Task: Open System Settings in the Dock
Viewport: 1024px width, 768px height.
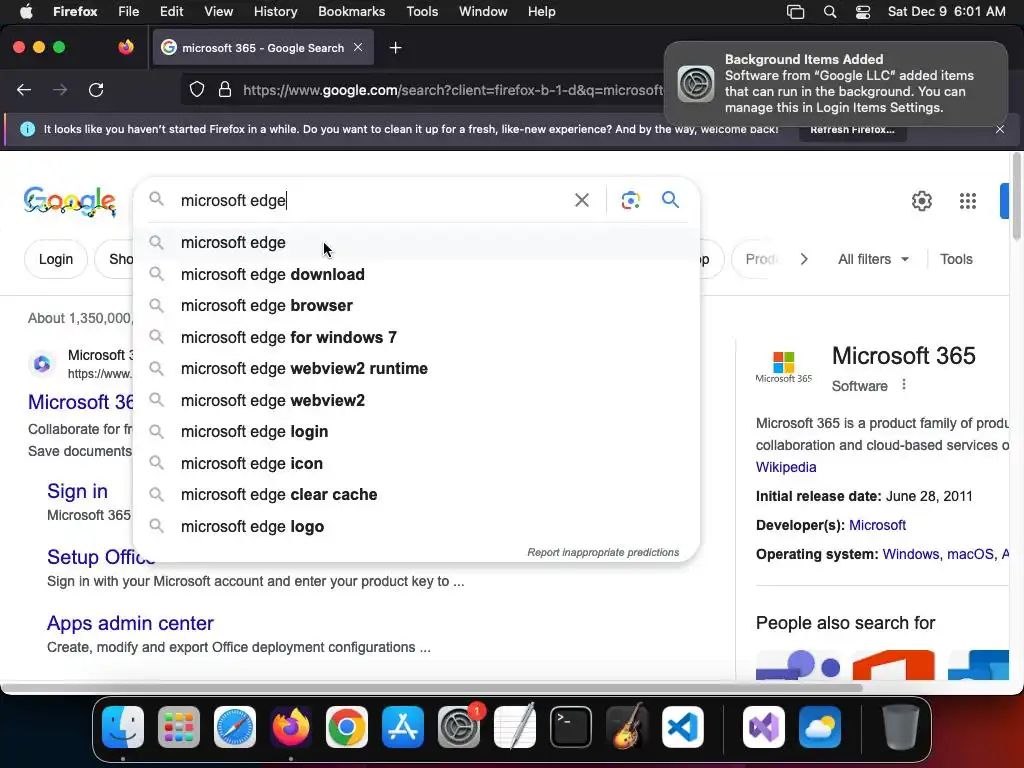Action: tap(459, 727)
